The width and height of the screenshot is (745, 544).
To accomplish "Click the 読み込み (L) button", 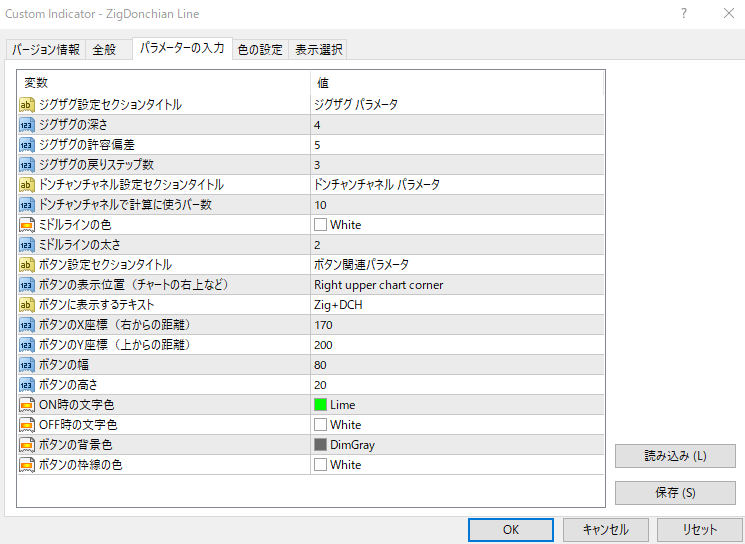I will pos(674,456).
